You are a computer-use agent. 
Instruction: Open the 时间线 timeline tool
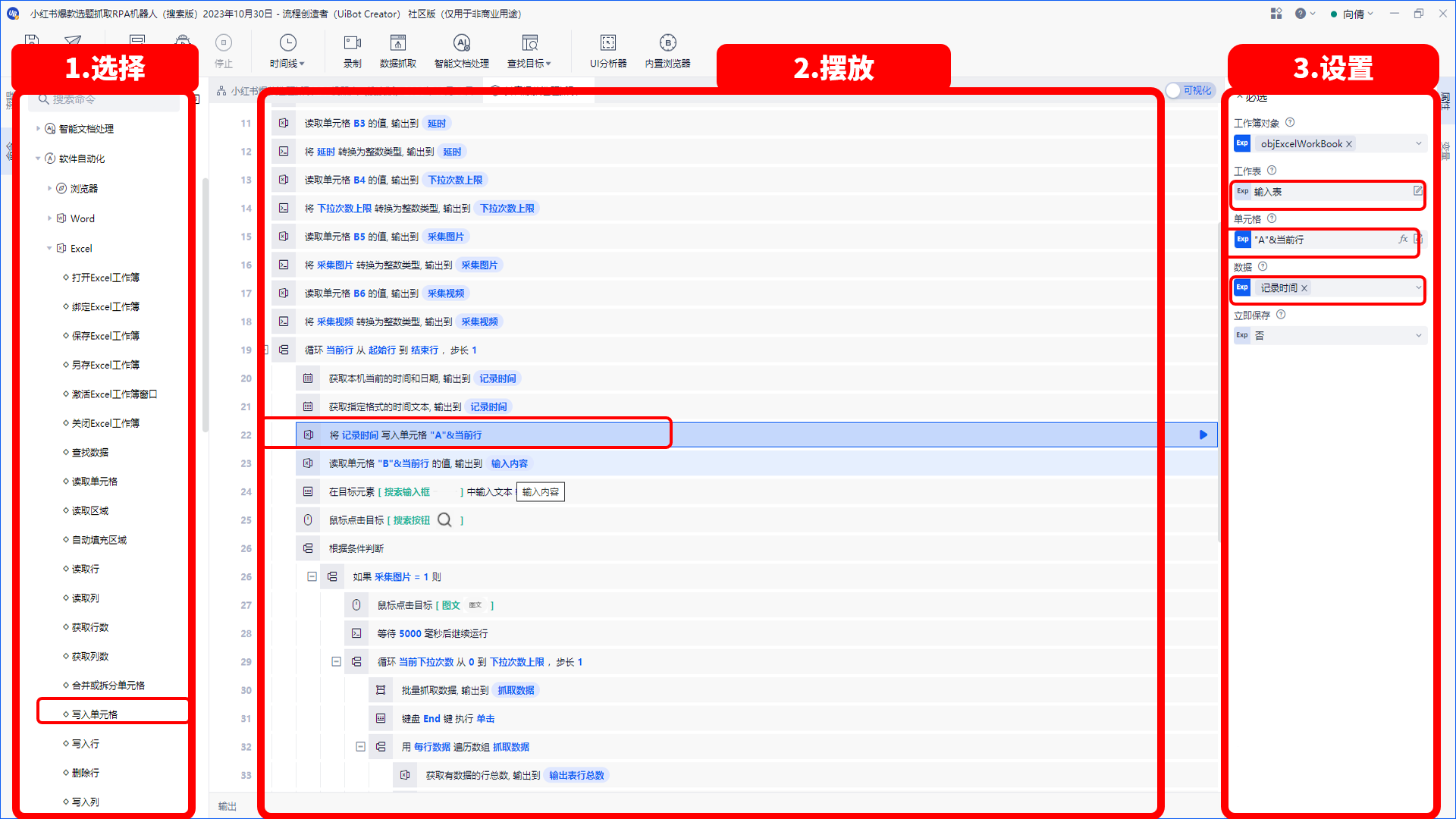(287, 50)
